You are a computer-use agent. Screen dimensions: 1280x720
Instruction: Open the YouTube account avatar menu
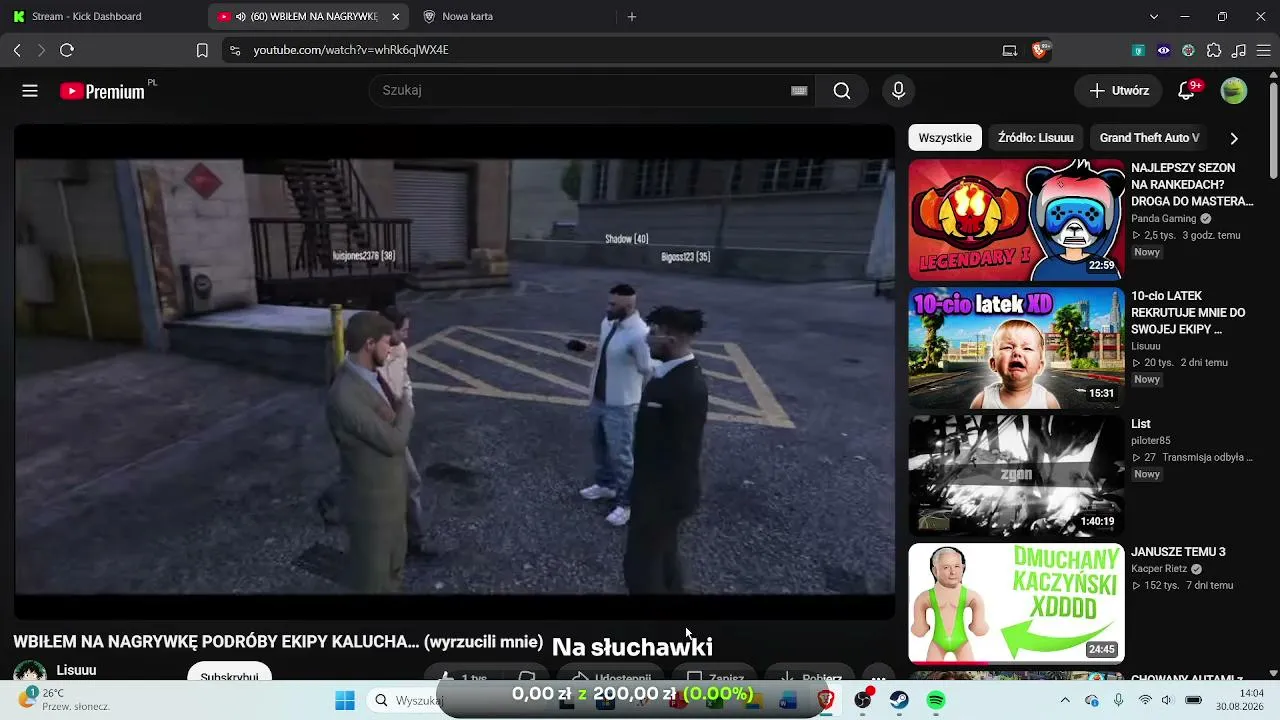click(x=1234, y=91)
